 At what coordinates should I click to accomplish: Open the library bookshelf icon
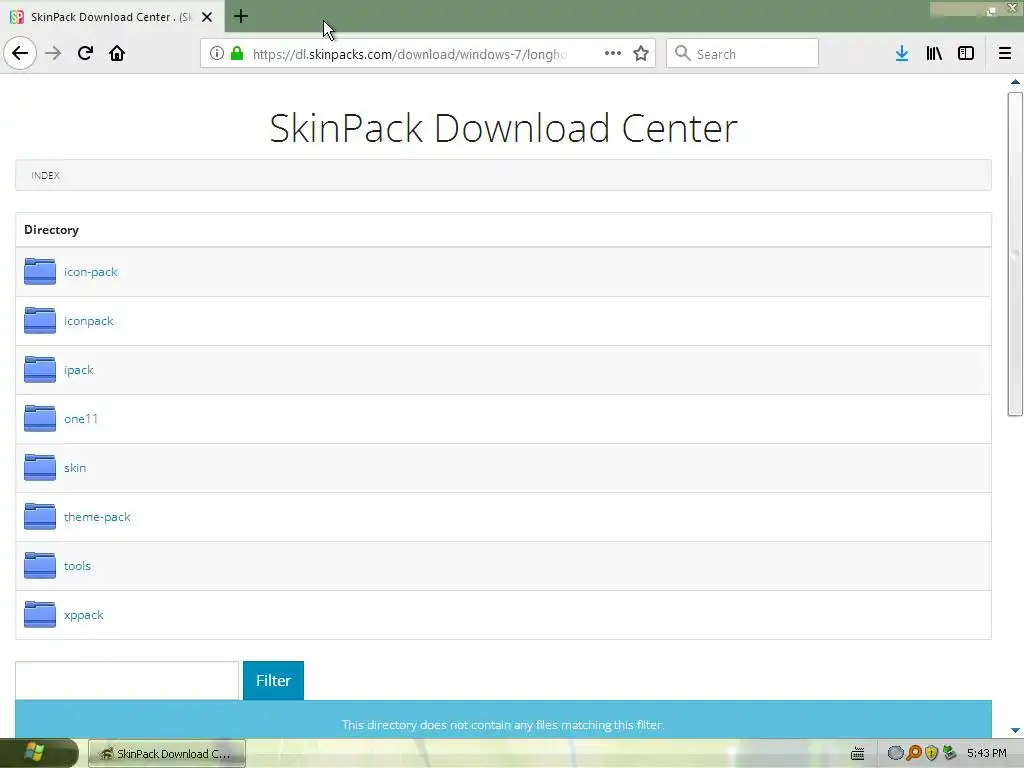(934, 54)
